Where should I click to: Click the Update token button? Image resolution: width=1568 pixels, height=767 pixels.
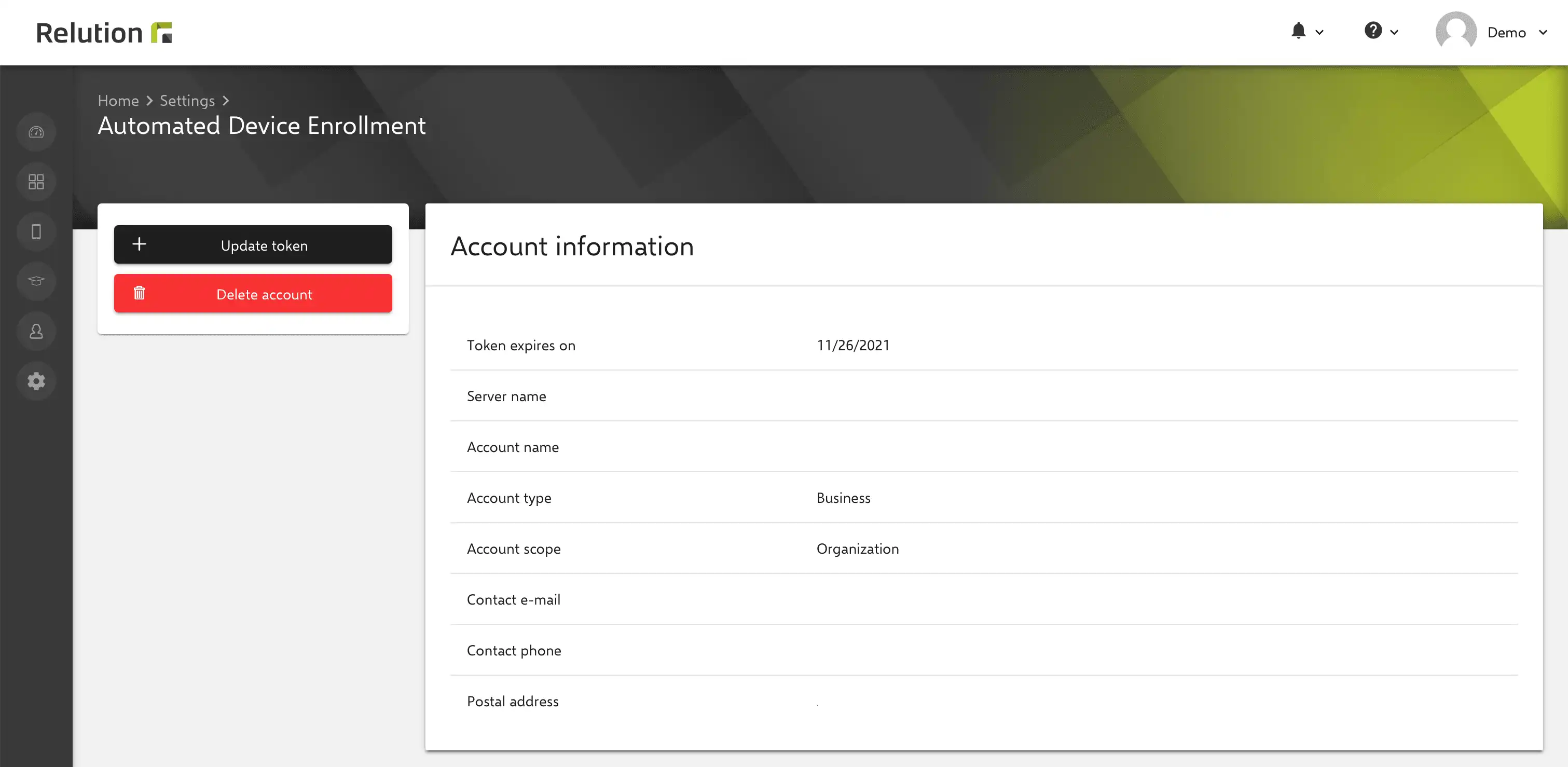(253, 245)
